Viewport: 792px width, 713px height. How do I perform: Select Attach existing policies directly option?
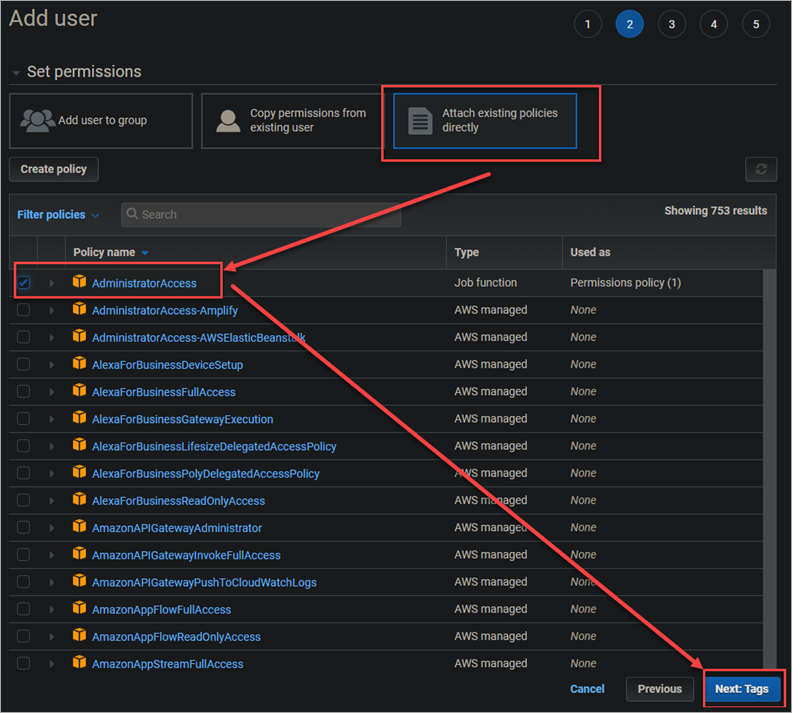coord(485,121)
